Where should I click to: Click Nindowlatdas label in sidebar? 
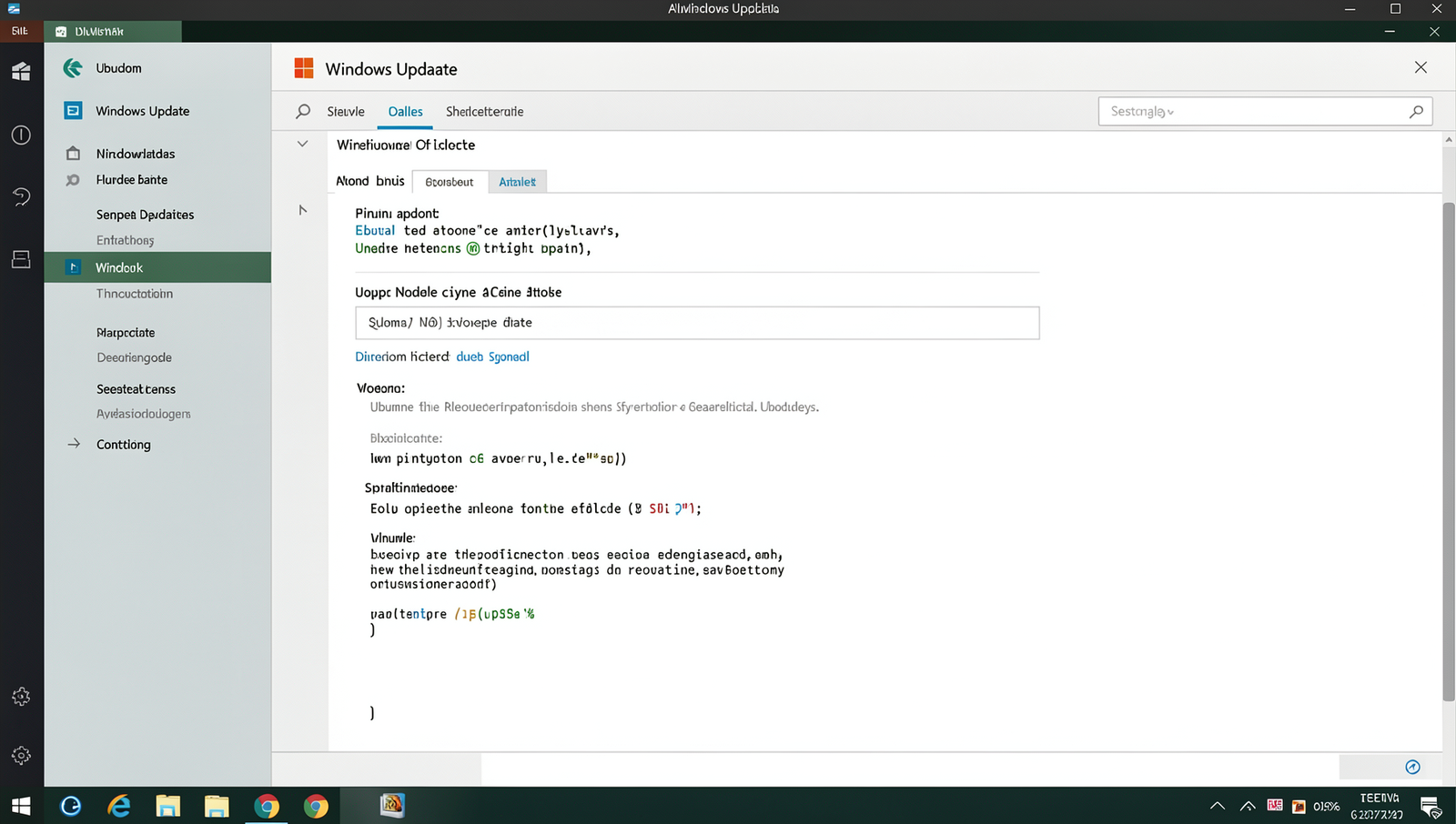(136, 154)
